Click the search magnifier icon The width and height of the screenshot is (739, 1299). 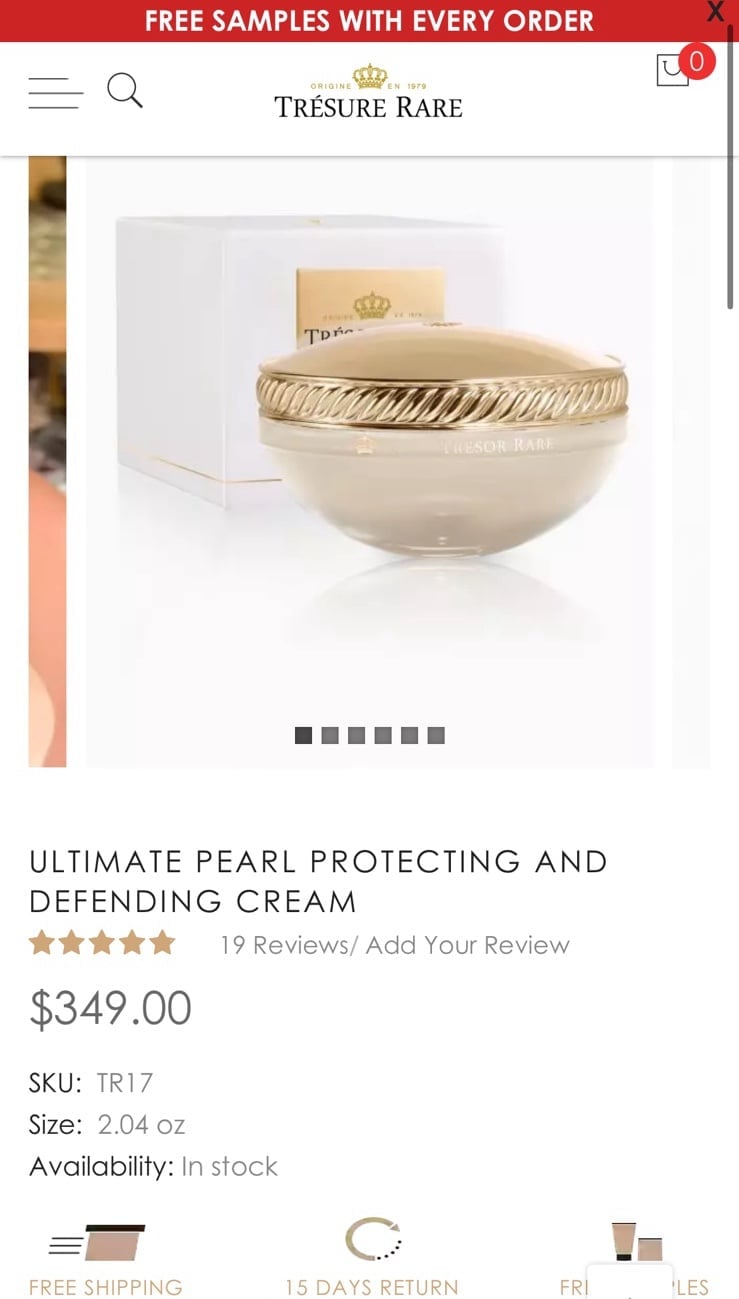tap(125, 91)
